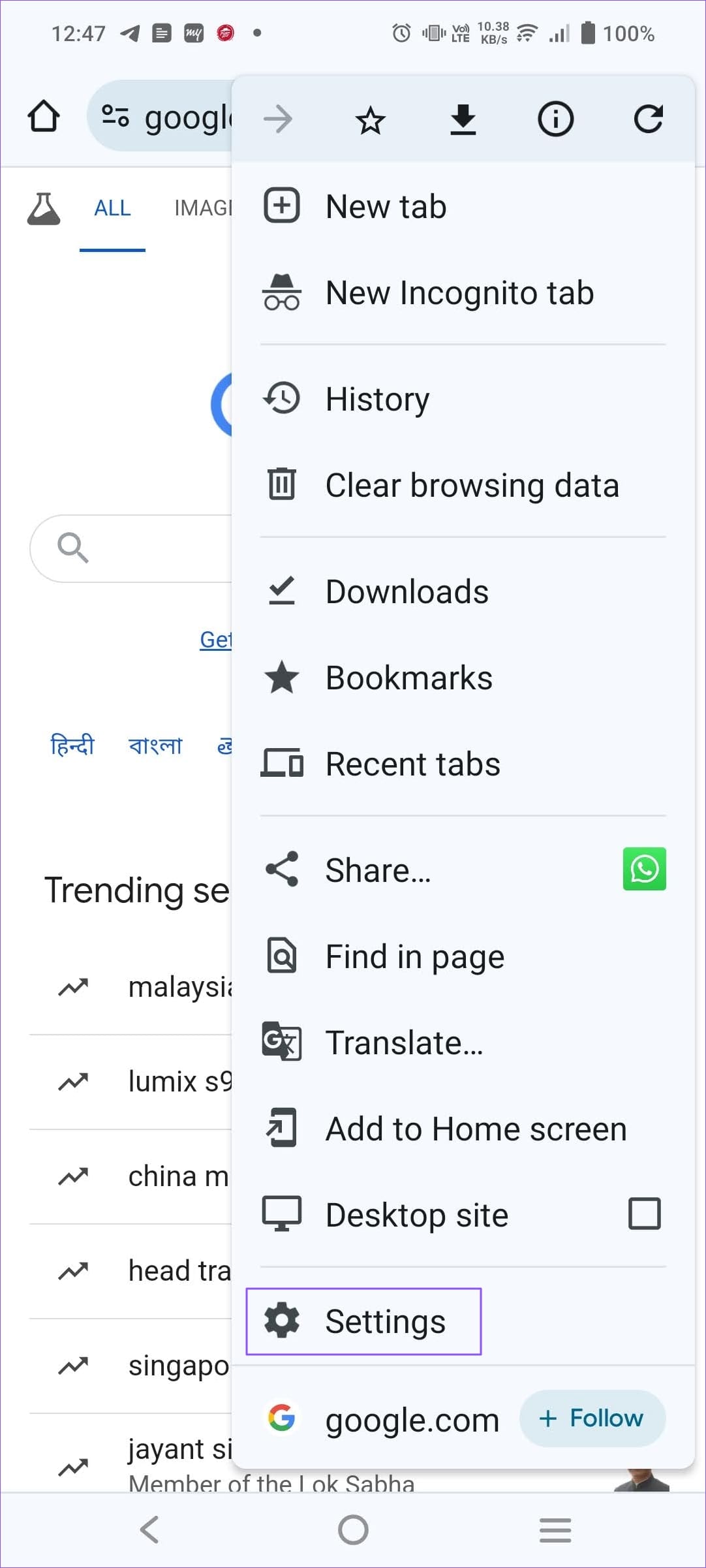The width and height of the screenshot is (706, 1568).
Task: Download this page using the download icon
Action: (x=463, y=118)
